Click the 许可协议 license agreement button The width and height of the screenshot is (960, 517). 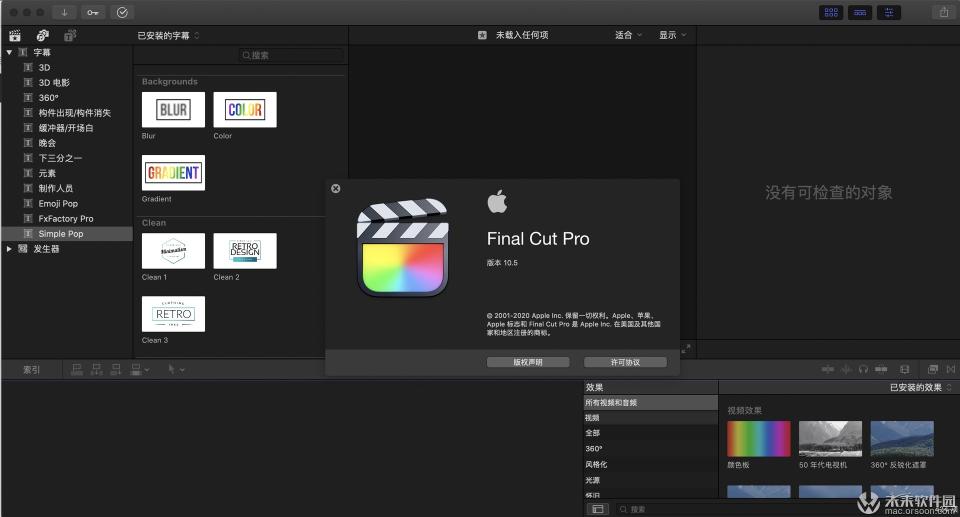(625, 363)
